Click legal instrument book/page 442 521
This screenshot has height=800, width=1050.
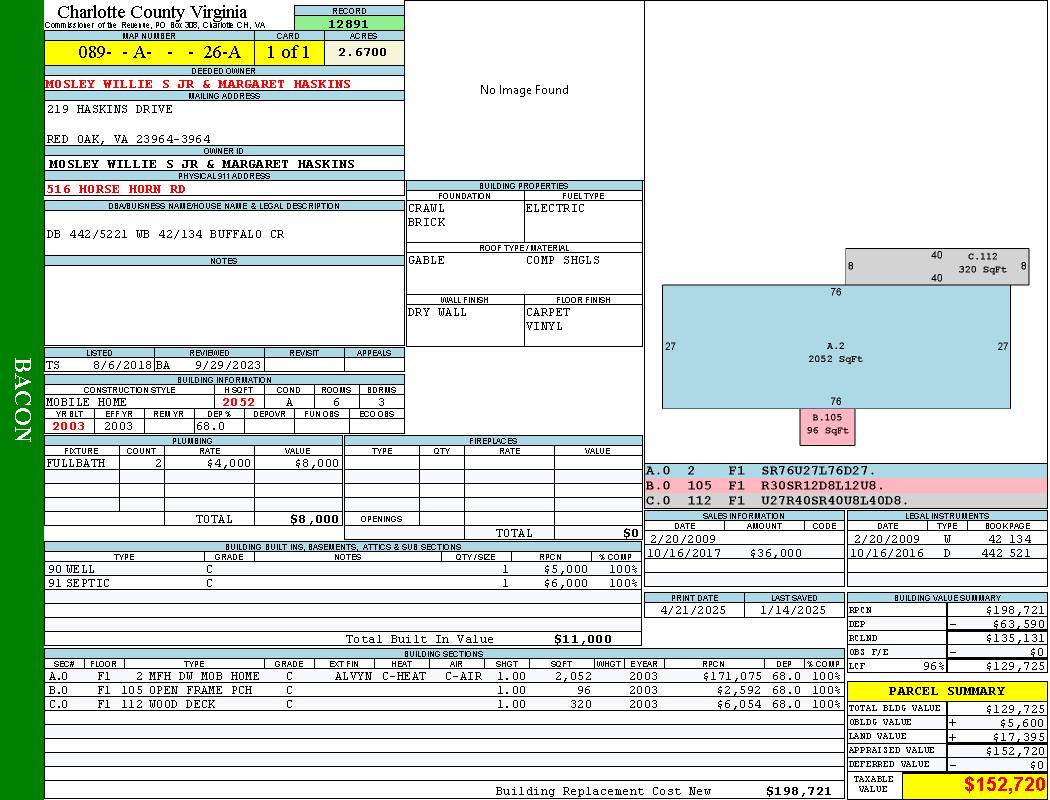[x=1006, y=553]
